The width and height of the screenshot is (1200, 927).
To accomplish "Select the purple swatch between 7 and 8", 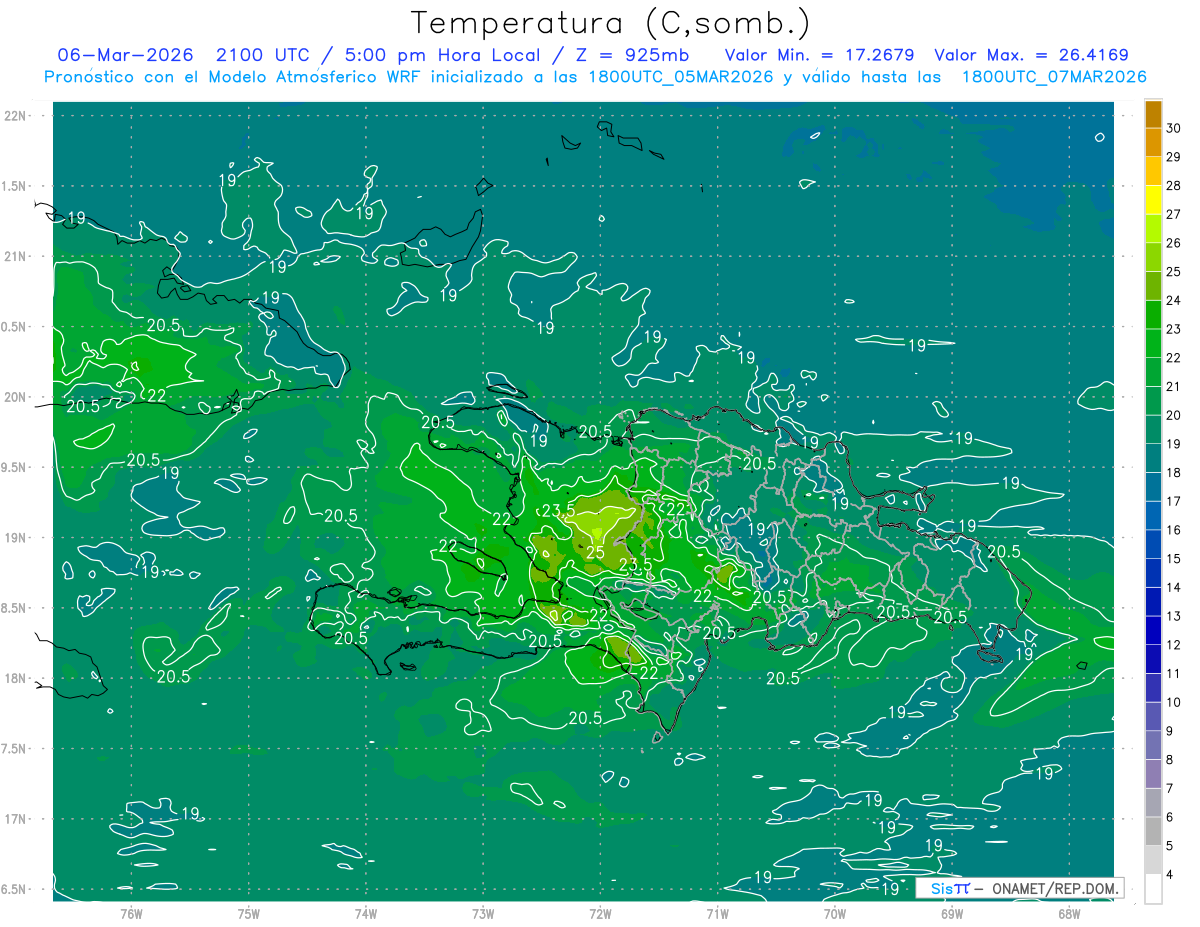I will (x=1153, y=775).
